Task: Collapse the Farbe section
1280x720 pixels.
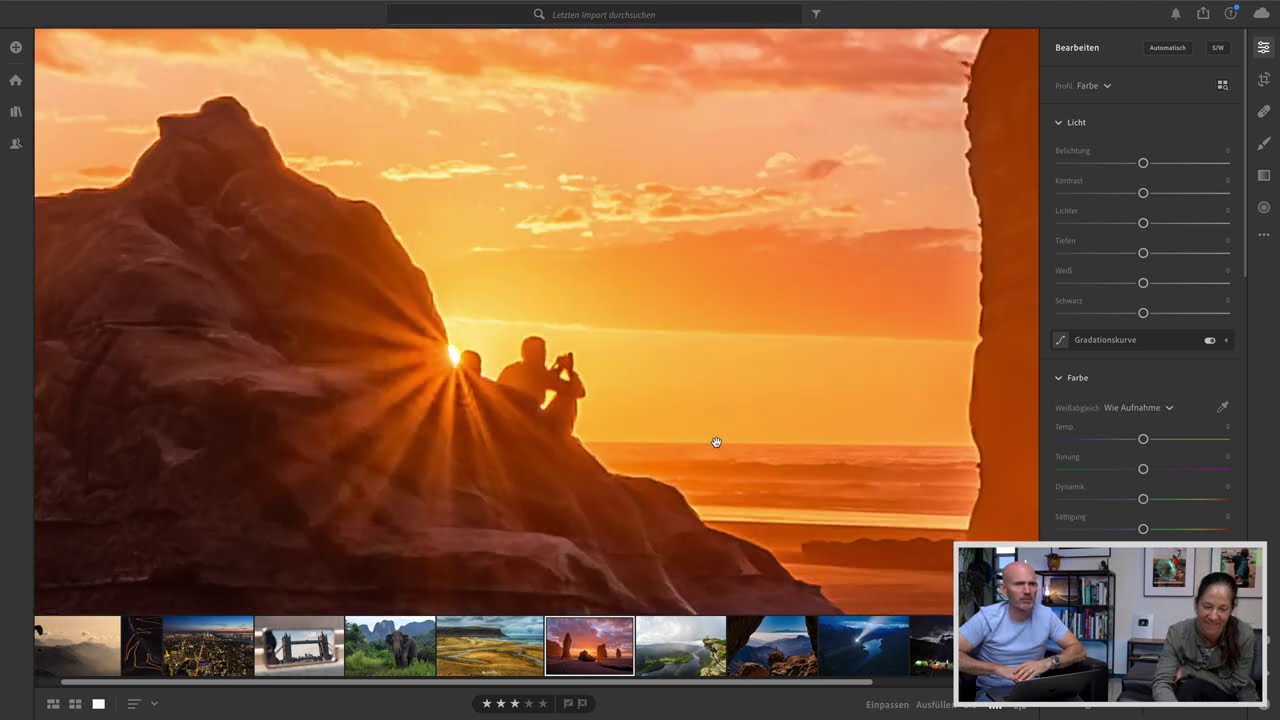Action: (x=1058, y=378)
